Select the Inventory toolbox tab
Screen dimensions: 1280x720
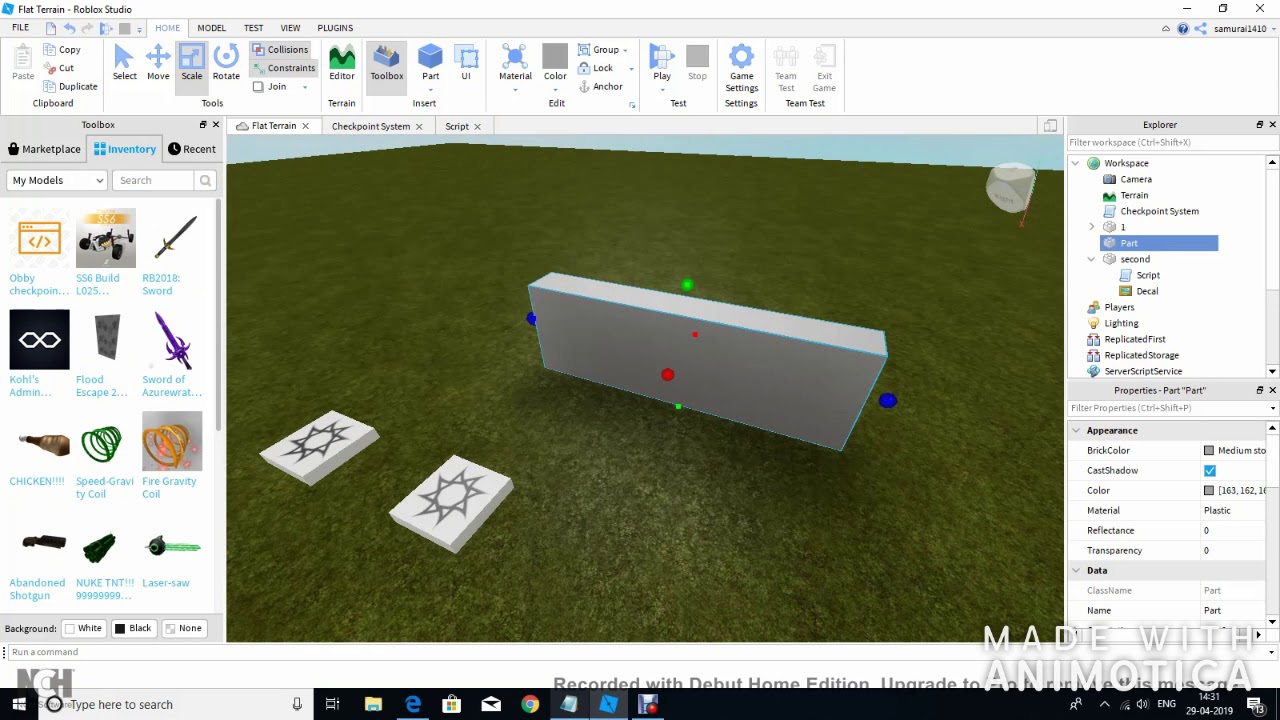click(x=125, y=149)
